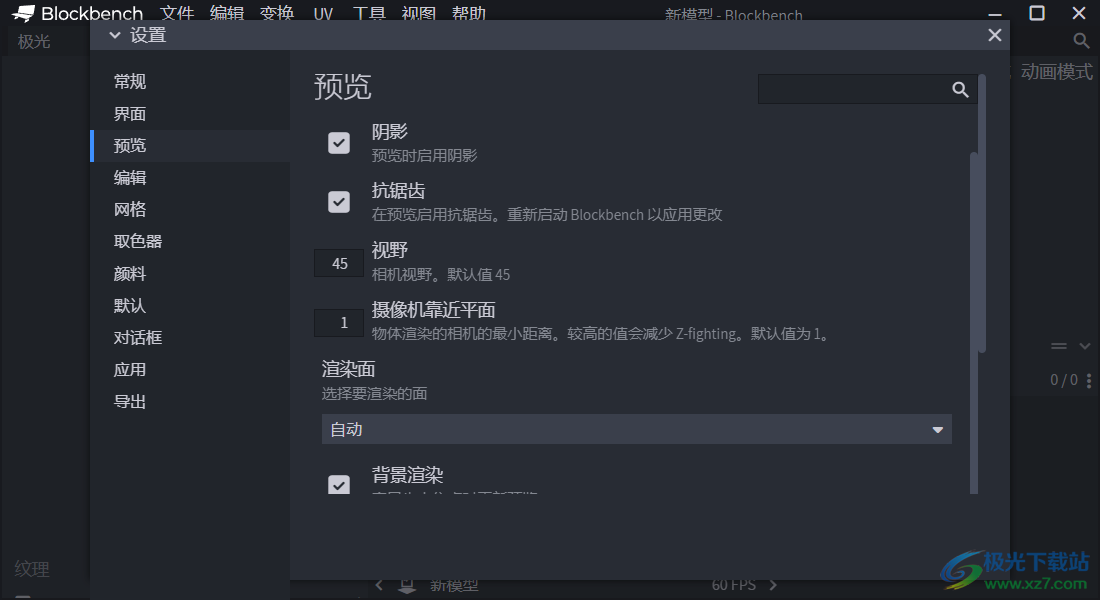Viewport: 1100px width, 600px height.
Task: Open the 渲染面 dropdown set to 自动
Action: pyautogui.click(x=636, y=429)
